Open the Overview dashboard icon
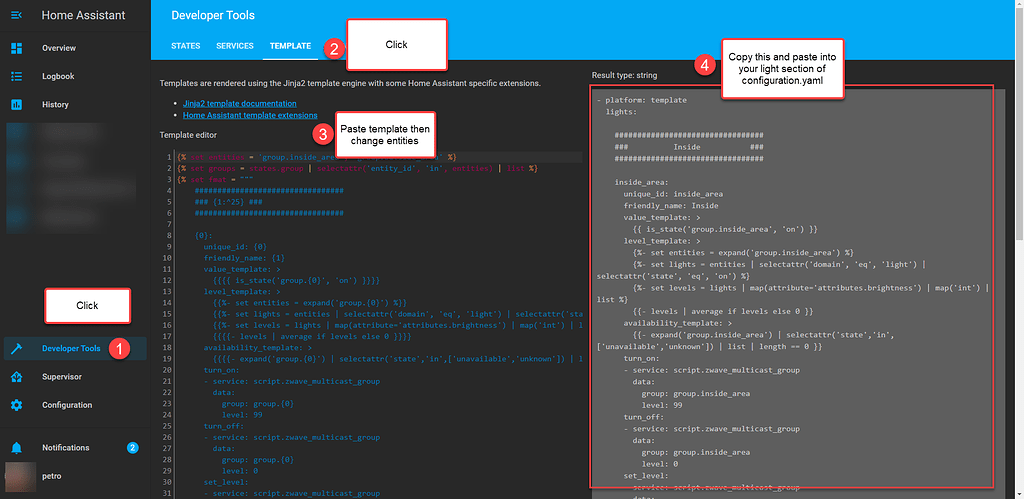1024x499 pixels. [x=16, y=48]
